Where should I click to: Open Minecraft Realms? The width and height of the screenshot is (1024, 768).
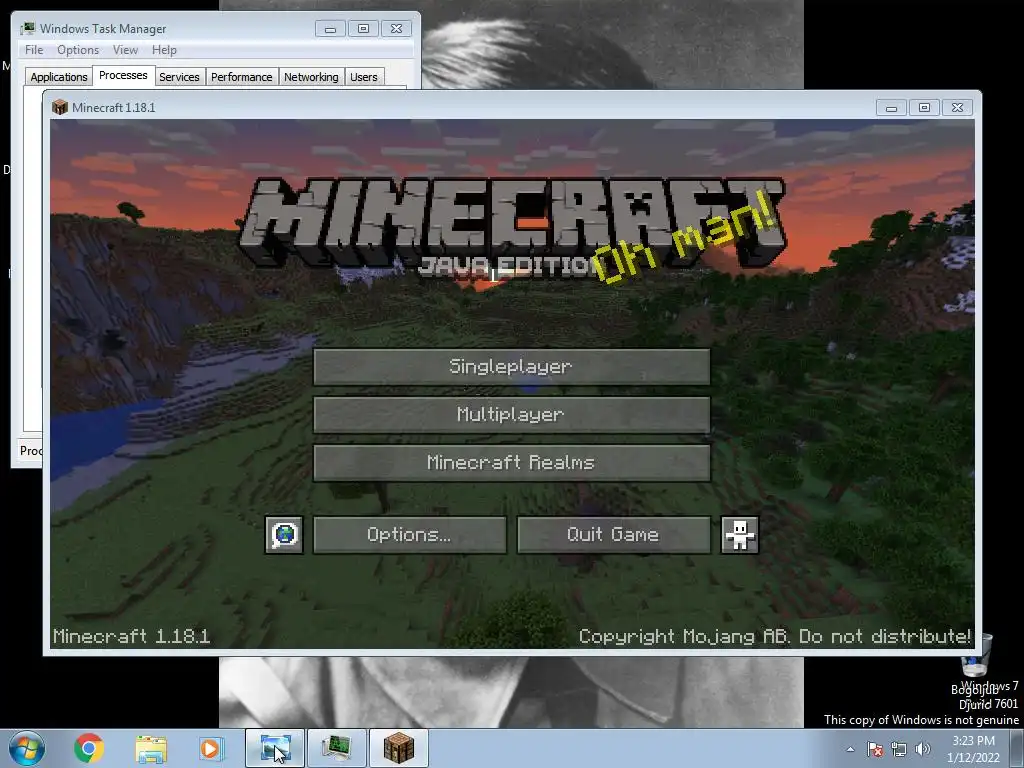511,463
